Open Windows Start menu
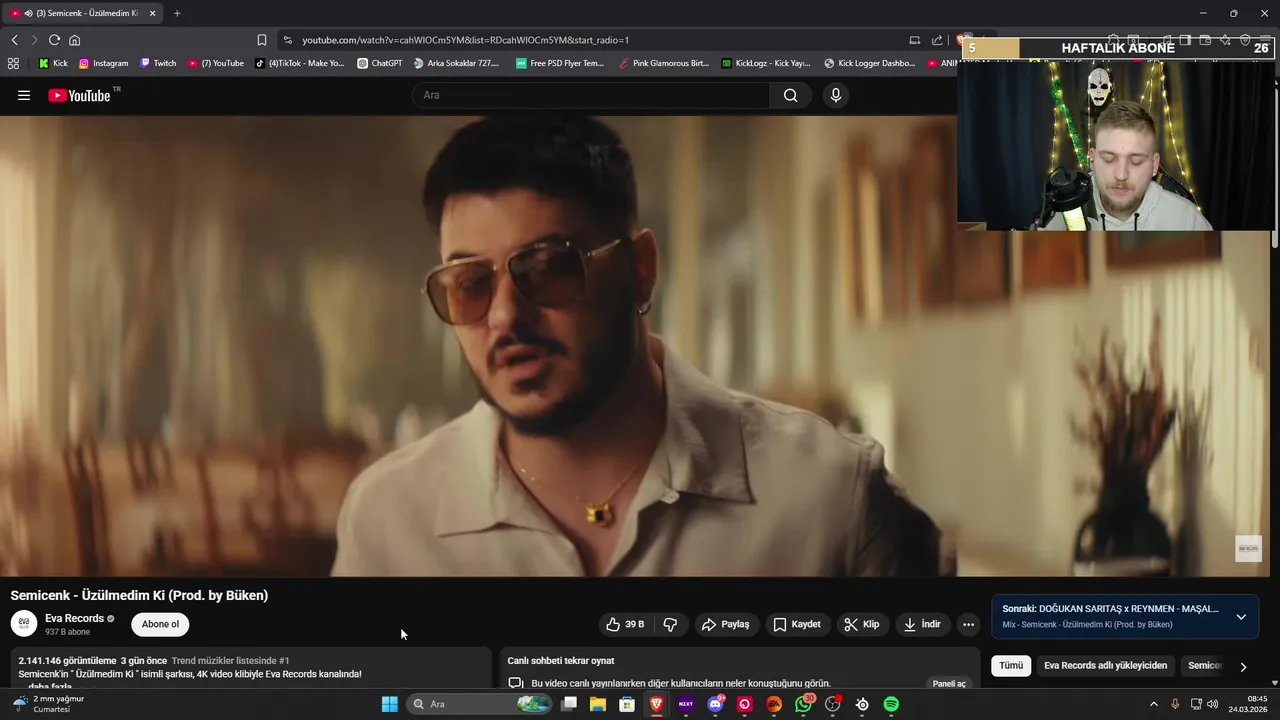The width and height of the screenshot is (1280, 720). [x=390, y=704]
